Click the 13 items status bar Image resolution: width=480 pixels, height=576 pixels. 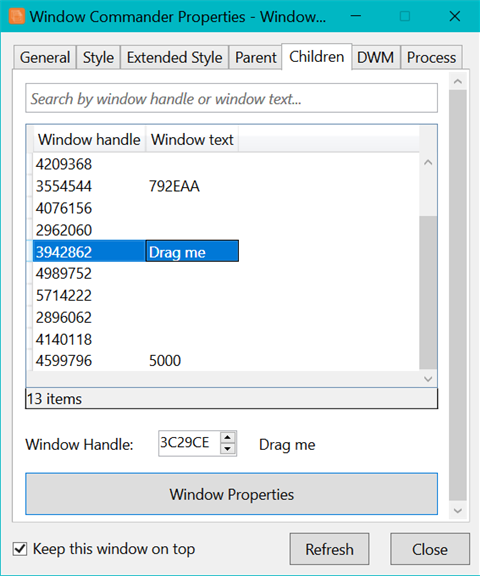pos(231,399)
